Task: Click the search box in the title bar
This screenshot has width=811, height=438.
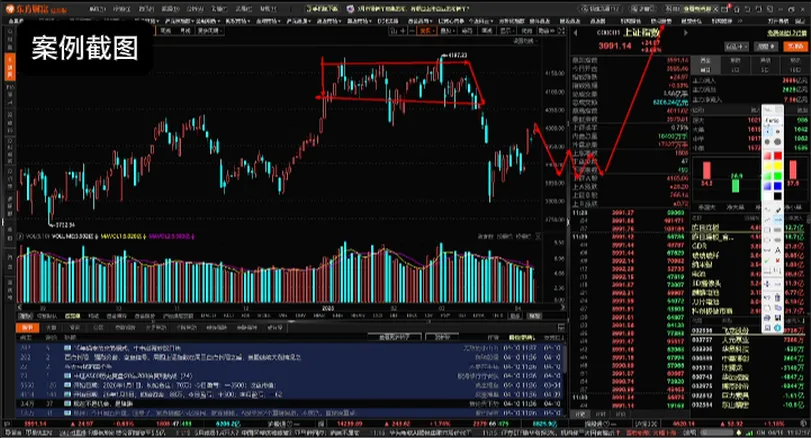Action: point(600,9)
